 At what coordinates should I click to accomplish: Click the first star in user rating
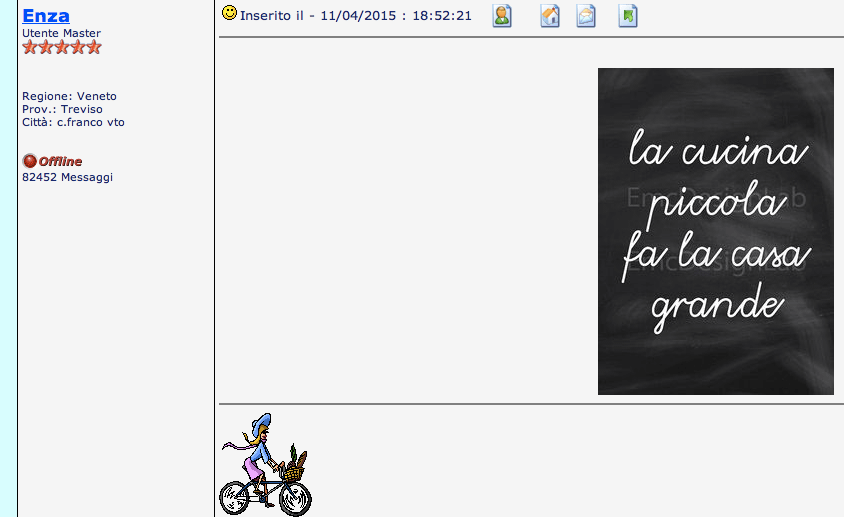click(29, 47)
